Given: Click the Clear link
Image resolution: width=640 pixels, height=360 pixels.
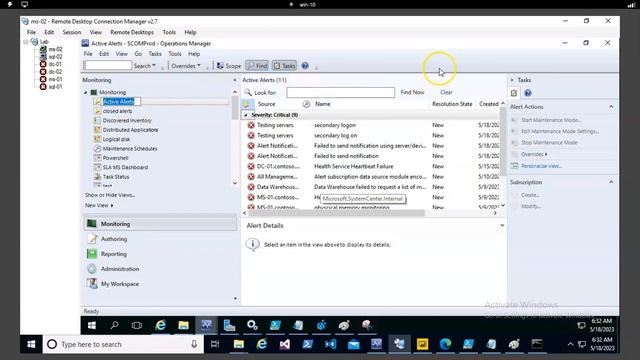Looking at the screenshot, I should click(446, 92).
